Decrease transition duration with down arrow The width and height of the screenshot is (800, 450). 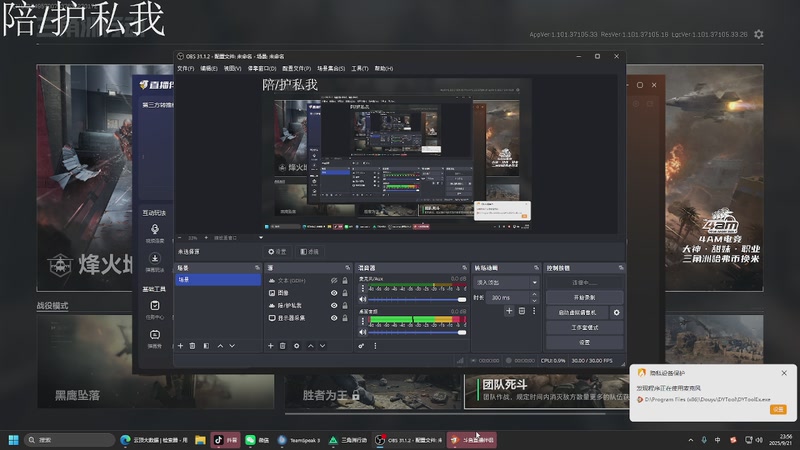point(534,301)
